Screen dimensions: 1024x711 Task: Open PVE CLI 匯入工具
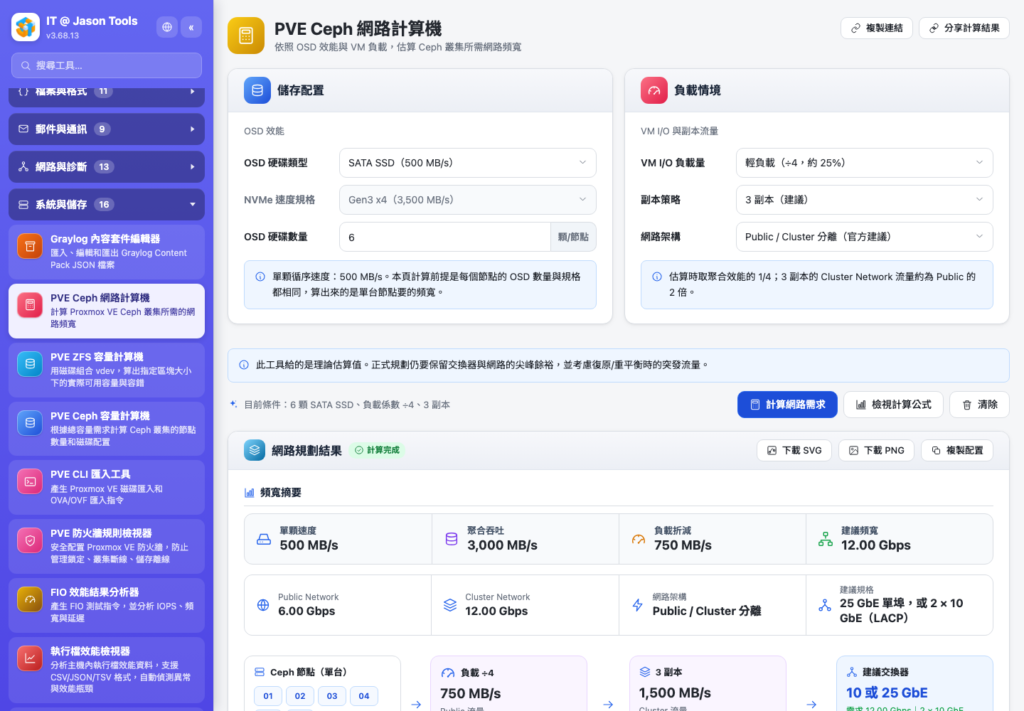click(x=106, y=488)
